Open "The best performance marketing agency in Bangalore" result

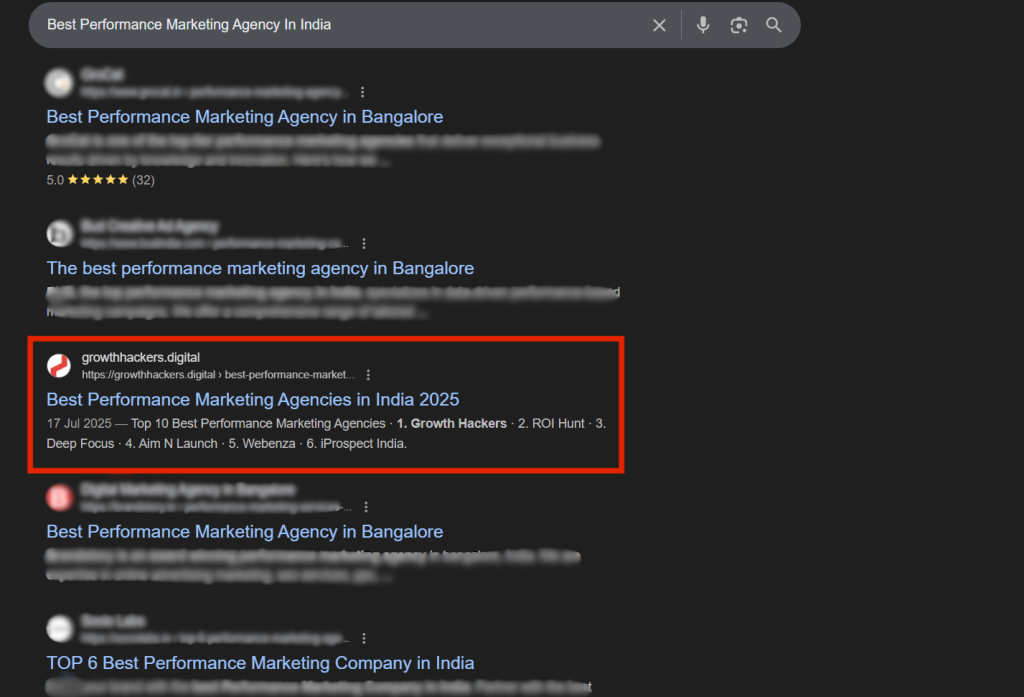(260, 268)
